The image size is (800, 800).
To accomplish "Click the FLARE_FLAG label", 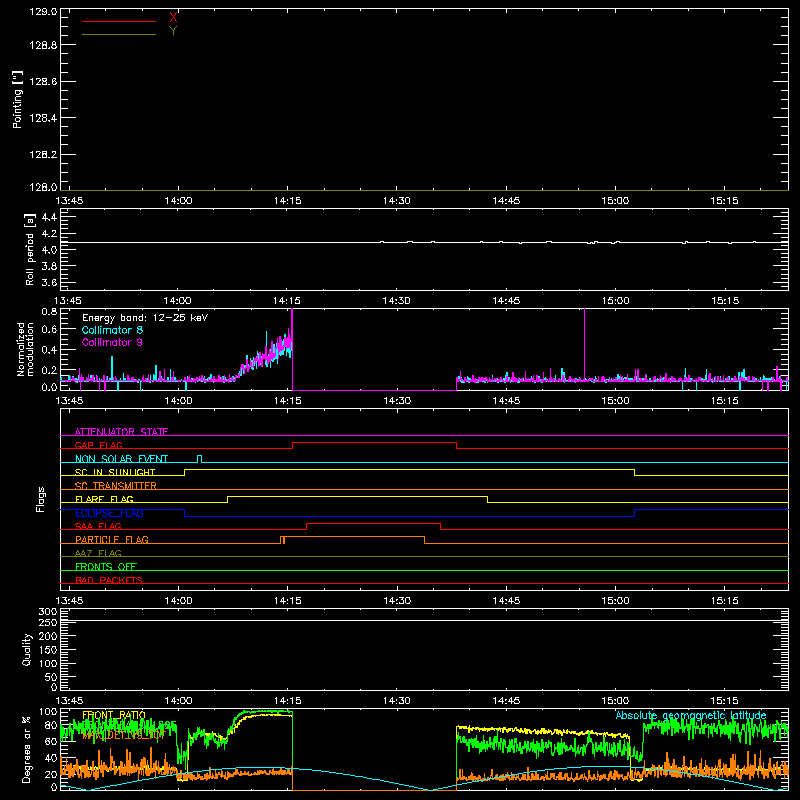I will tap(104, 499).
